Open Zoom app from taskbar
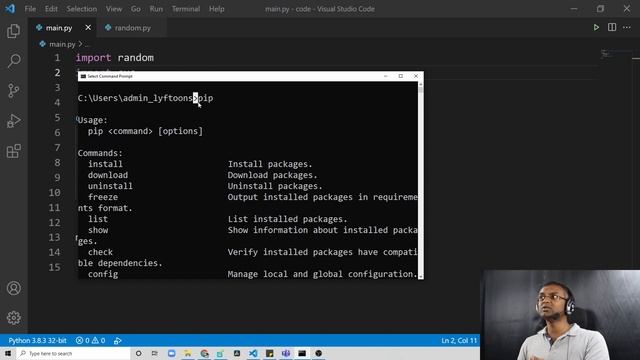This screenshot has height=360, width=640. (x=171, y=353)
